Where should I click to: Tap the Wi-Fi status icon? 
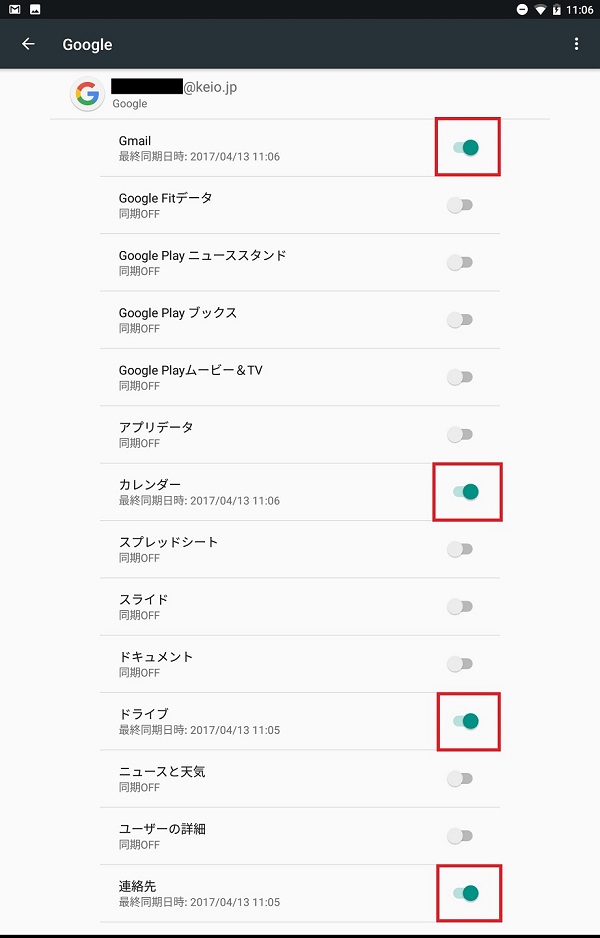click(541, 10)
